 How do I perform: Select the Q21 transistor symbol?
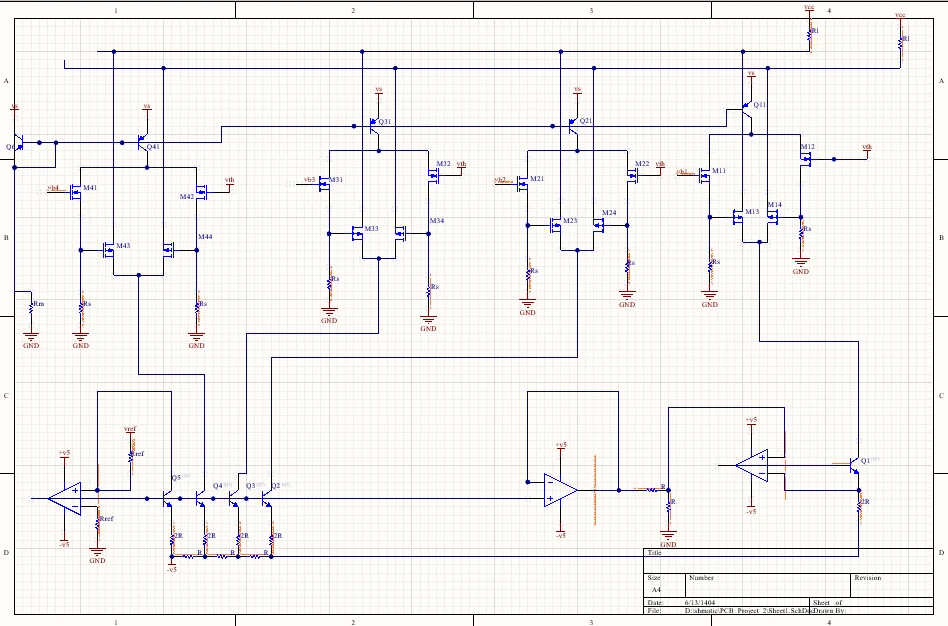click(574, 127)
